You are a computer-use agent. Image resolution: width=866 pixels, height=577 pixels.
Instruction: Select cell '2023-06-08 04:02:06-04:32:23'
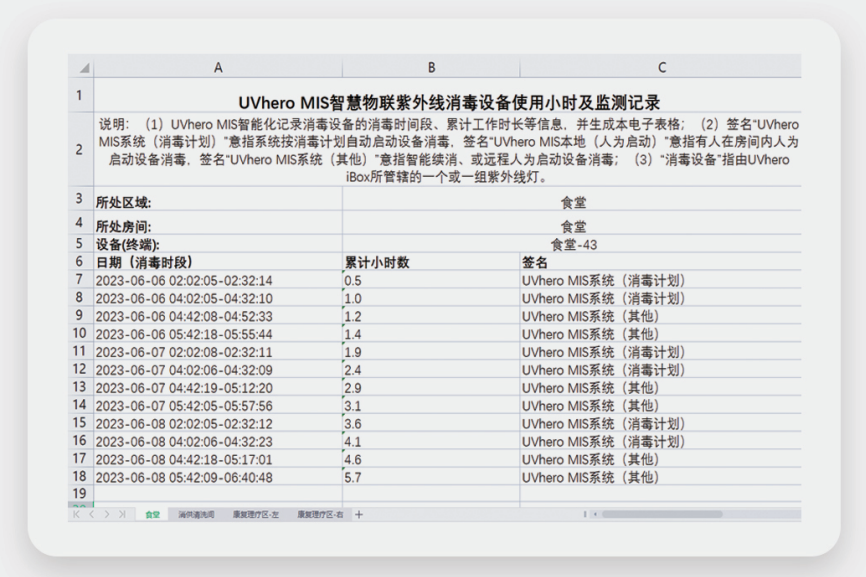click(218, 441)
